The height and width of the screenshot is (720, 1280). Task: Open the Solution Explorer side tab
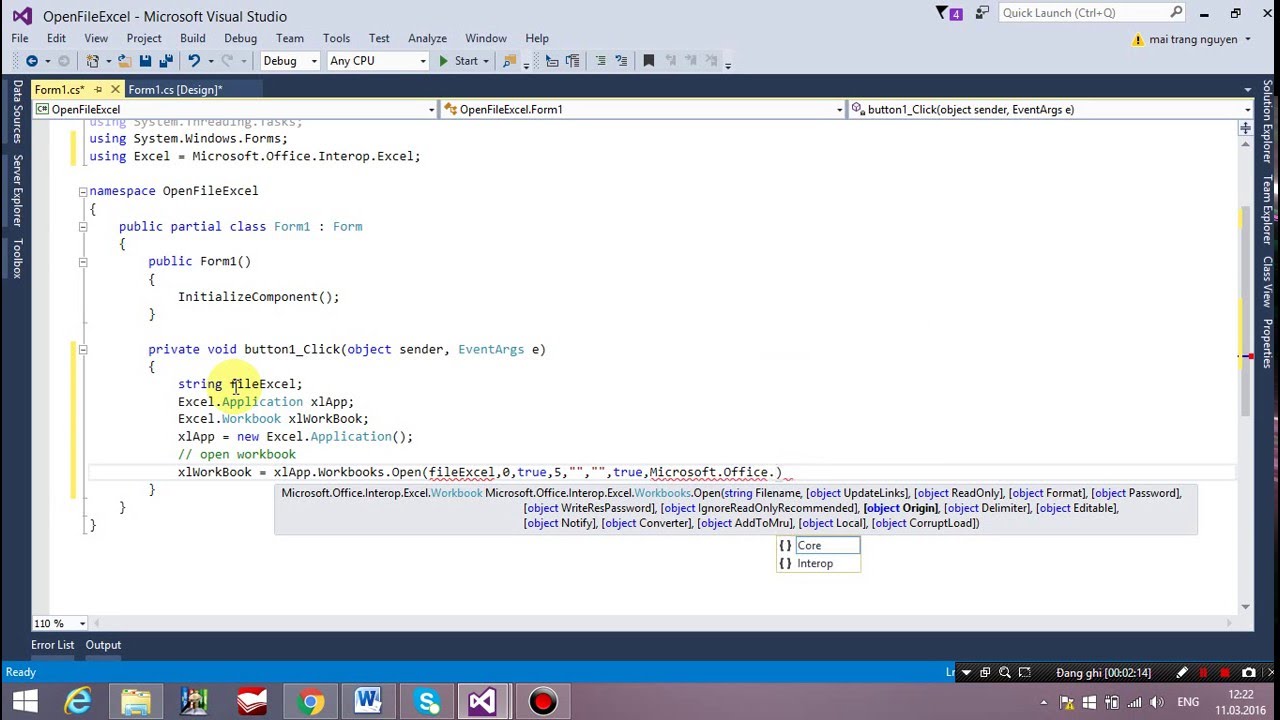(1267, 122)
